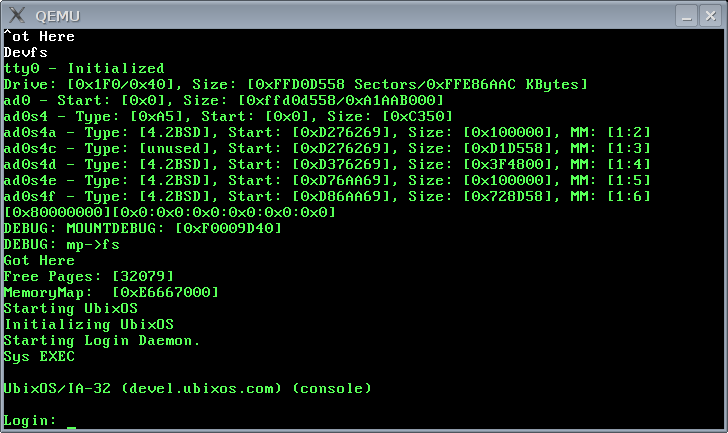Click the Login prompt cursor
Viewport: 728px width, 433px height.
(71, 421)
